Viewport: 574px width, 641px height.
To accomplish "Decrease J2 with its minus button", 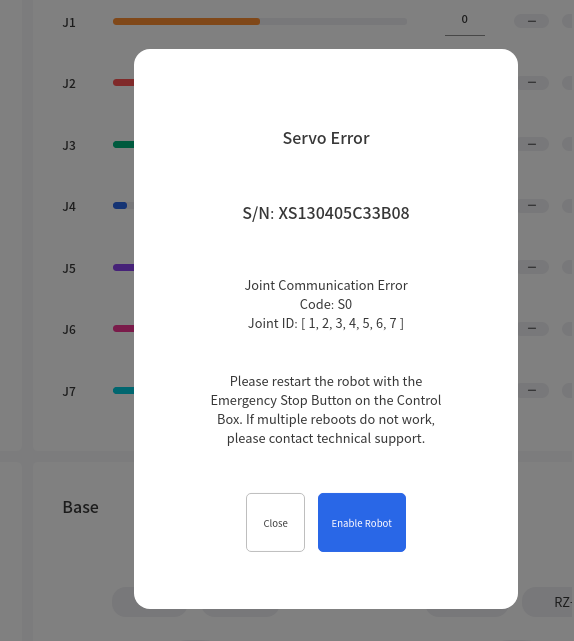I will pos(533,83).
